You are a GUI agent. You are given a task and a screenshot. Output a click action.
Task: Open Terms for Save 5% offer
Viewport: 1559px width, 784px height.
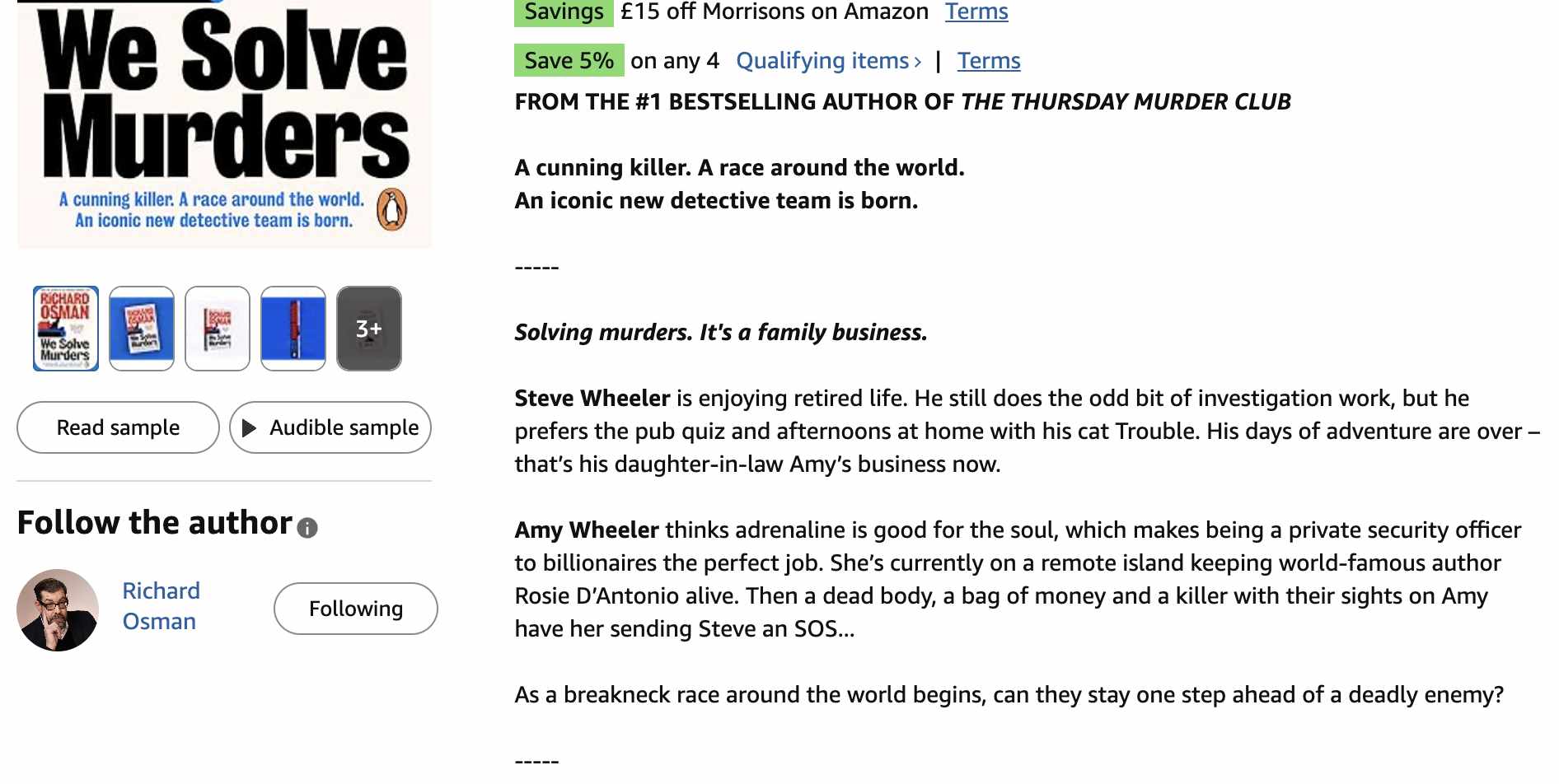tap(989, 61)
